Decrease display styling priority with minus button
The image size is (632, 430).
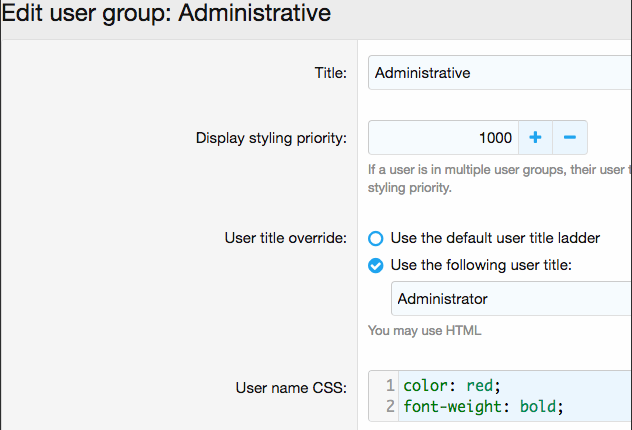pyautogui.click(x=570, y=137)
